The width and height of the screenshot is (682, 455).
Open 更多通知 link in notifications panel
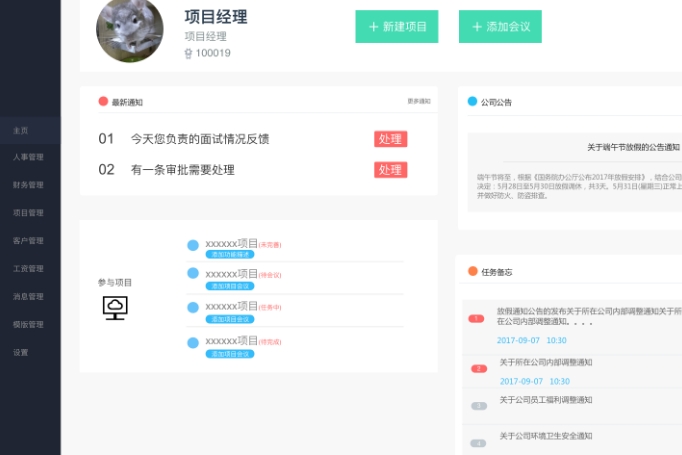[419, 101]
